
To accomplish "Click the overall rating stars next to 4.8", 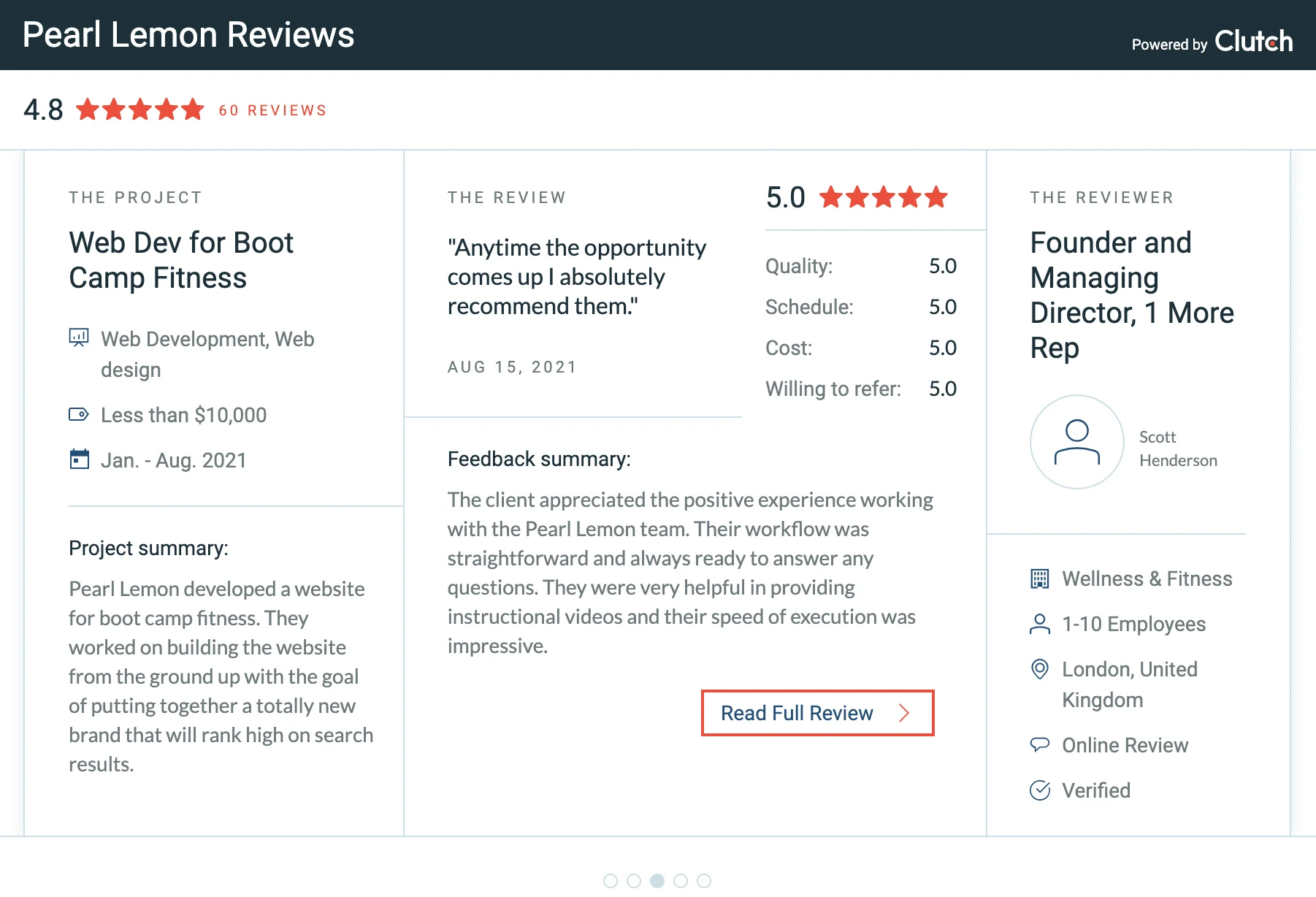I will coord(140,110).
